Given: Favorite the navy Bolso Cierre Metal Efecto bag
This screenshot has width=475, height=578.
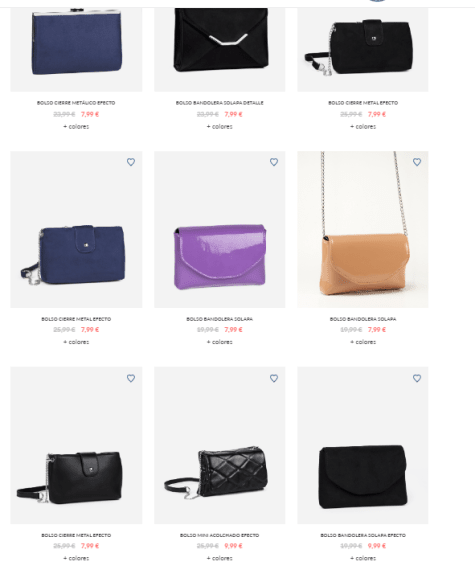Looking at the screenshot, I should click(131, 162).
